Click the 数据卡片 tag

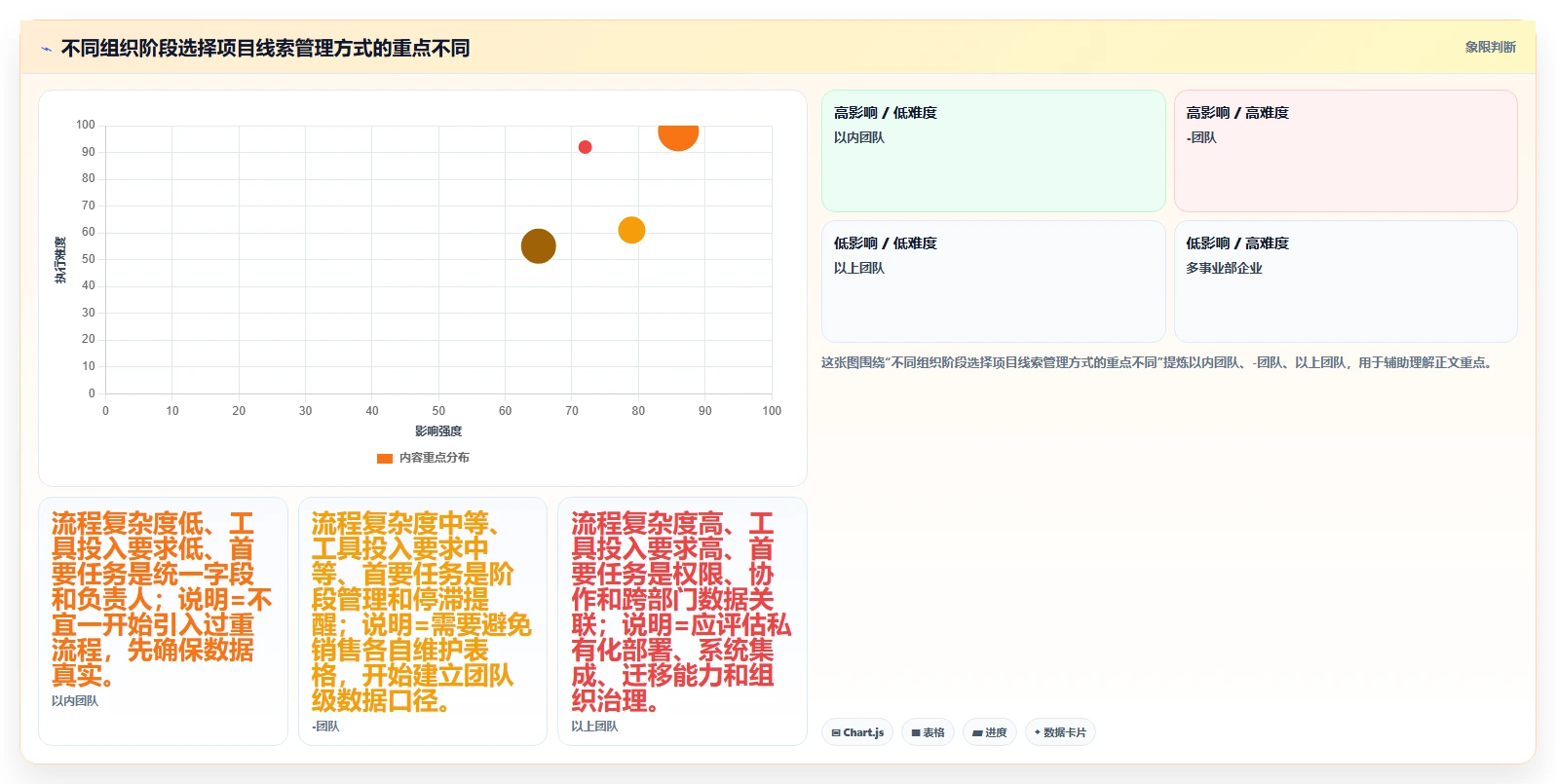(1060, 732)
